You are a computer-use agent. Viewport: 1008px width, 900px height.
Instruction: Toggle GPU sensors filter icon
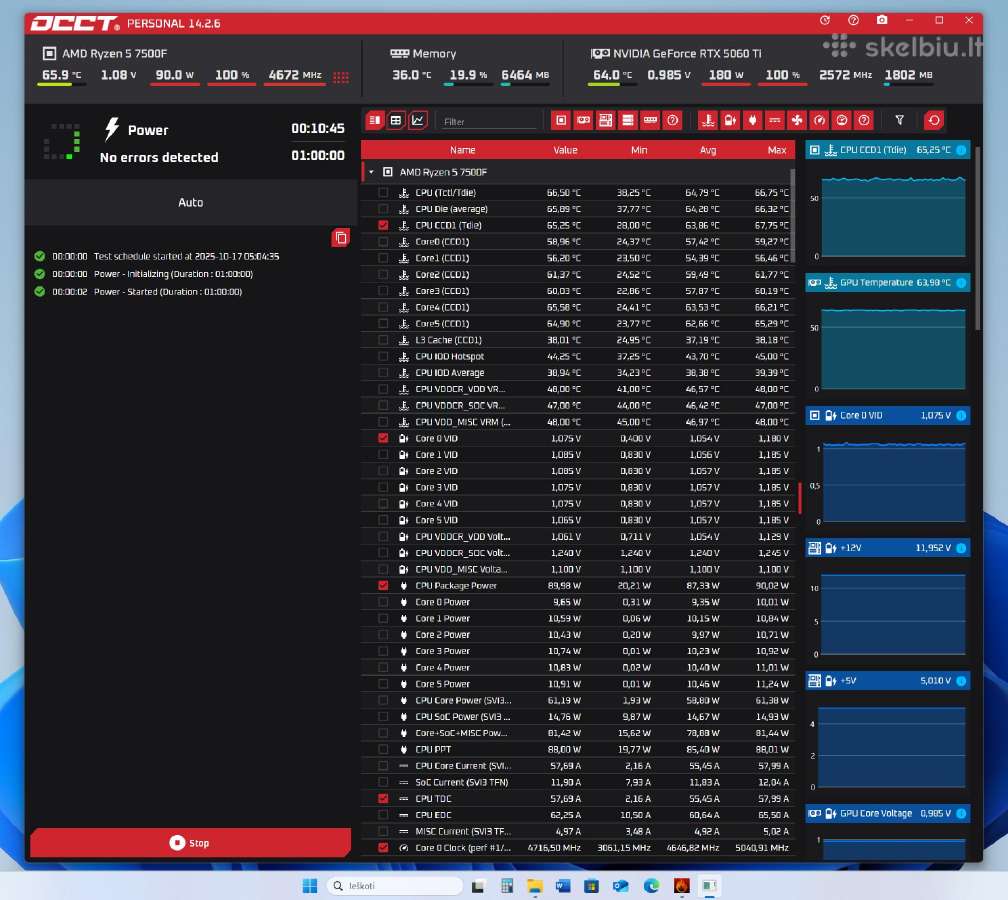click(x=583, y=120)
